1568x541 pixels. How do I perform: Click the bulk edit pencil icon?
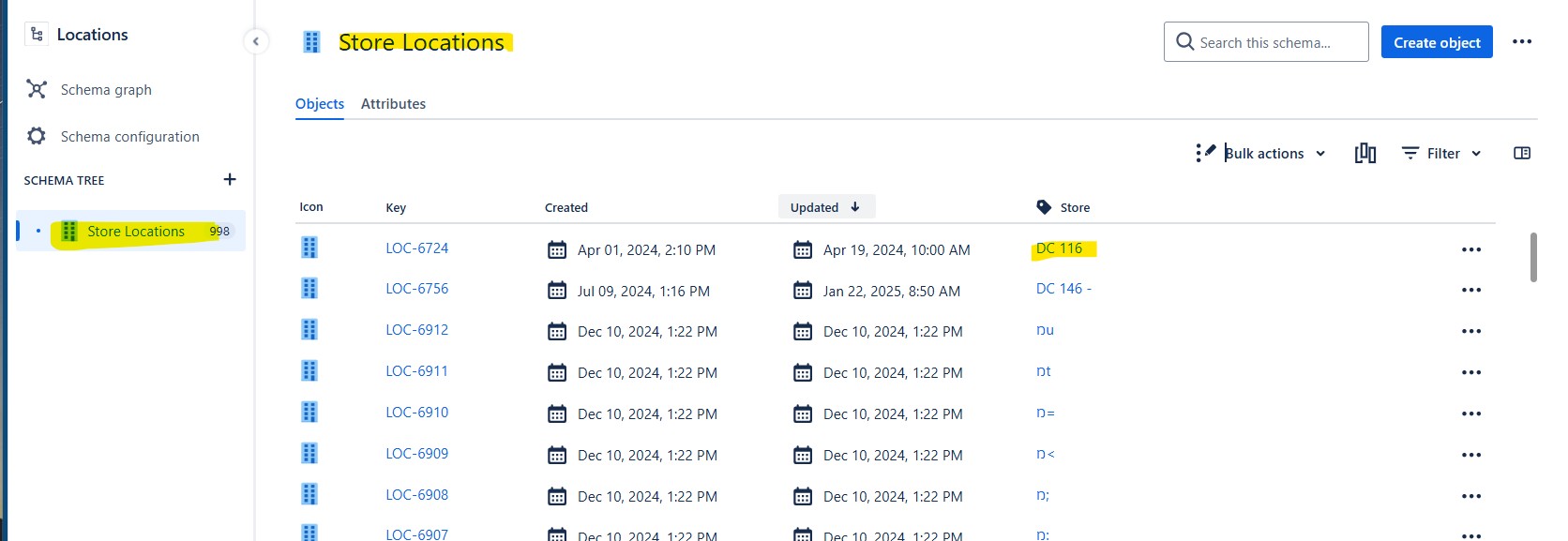pyautogui.click(x=1206, y=152)
